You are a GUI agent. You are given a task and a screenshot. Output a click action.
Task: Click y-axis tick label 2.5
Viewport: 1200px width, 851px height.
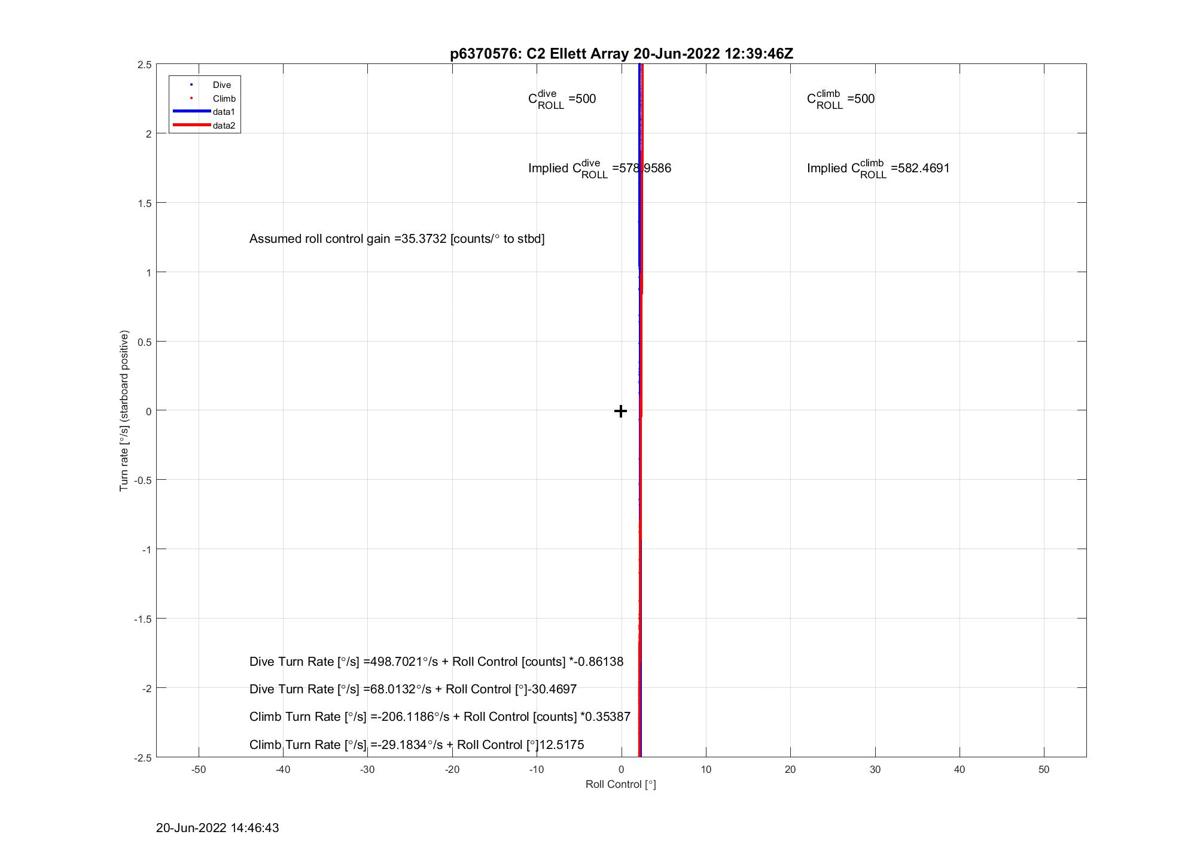pos(145,65)
